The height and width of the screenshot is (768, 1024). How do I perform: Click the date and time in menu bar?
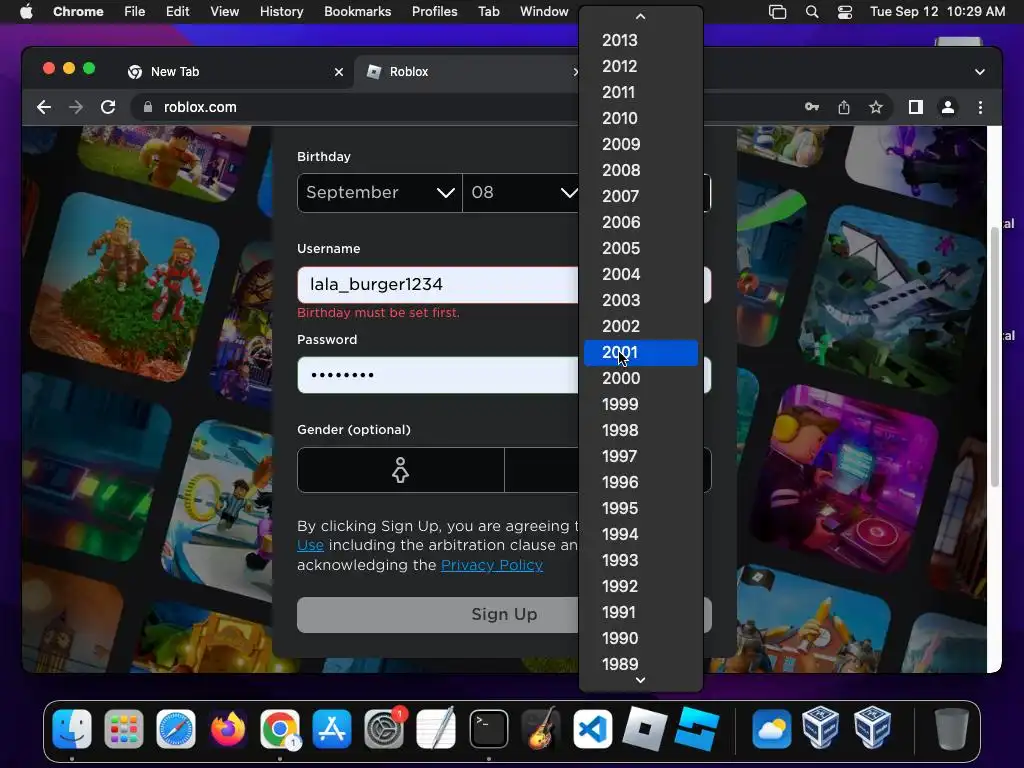[937, 12]
